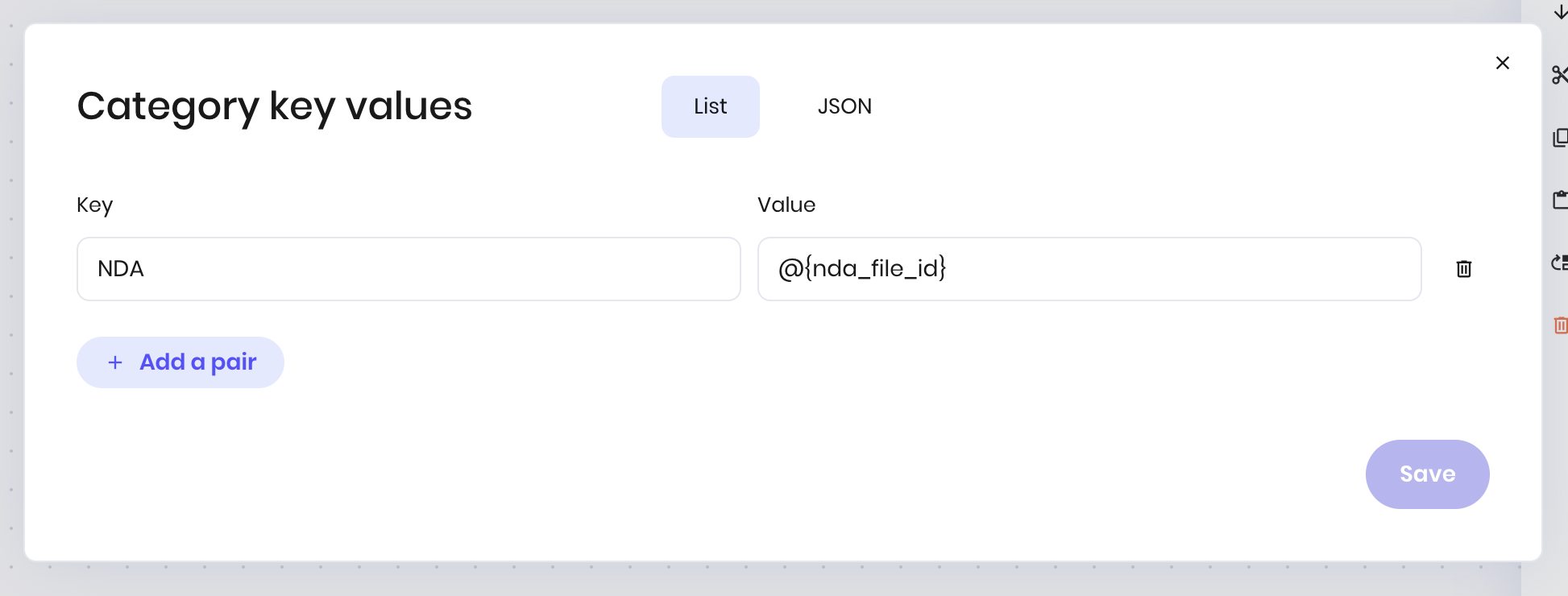Switch to the List tab
Screen dimensions: 1568x596
[x=710, y=106]
